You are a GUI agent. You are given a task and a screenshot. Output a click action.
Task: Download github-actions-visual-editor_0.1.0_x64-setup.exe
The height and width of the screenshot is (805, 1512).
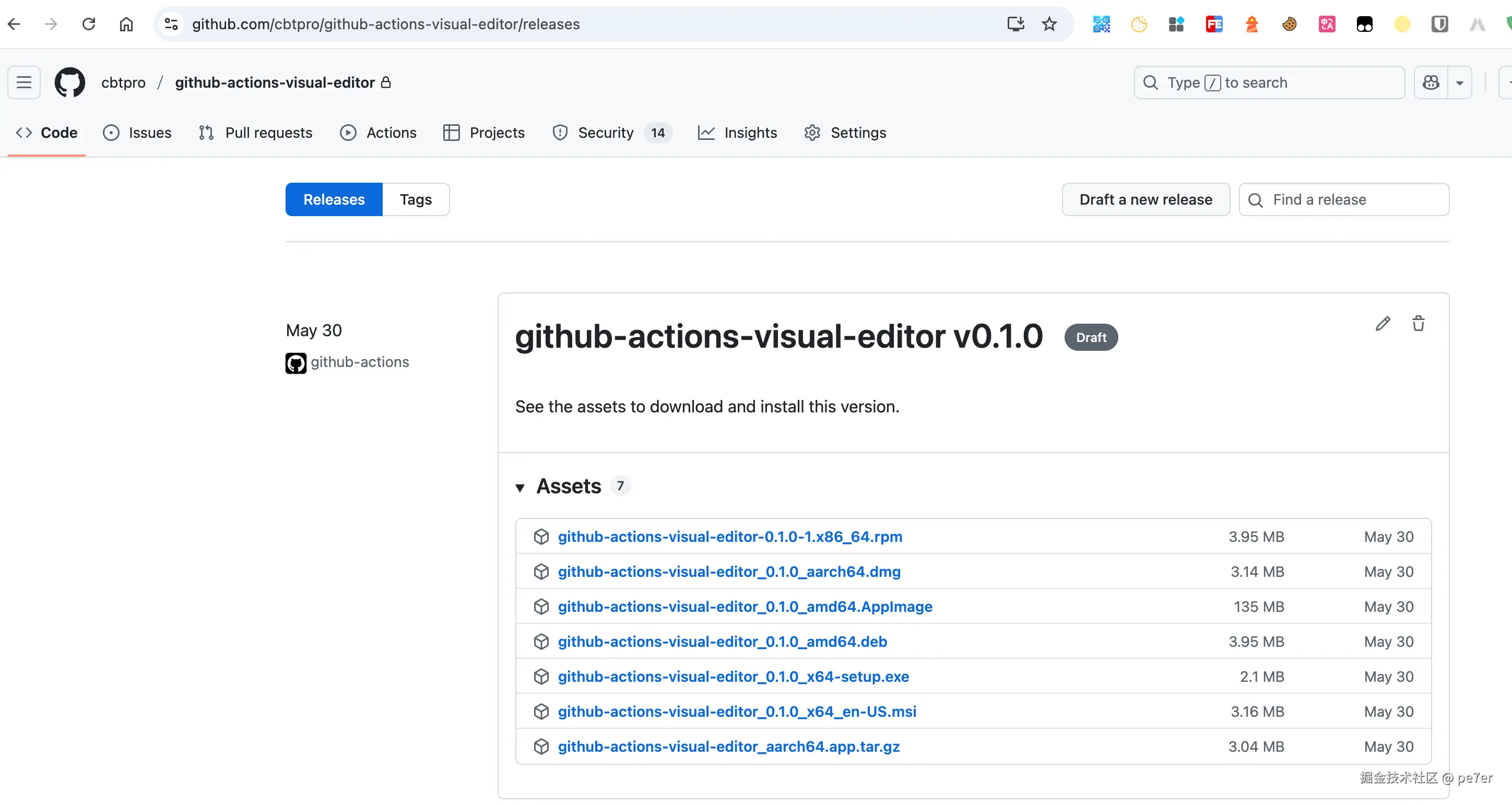point(734,677)
